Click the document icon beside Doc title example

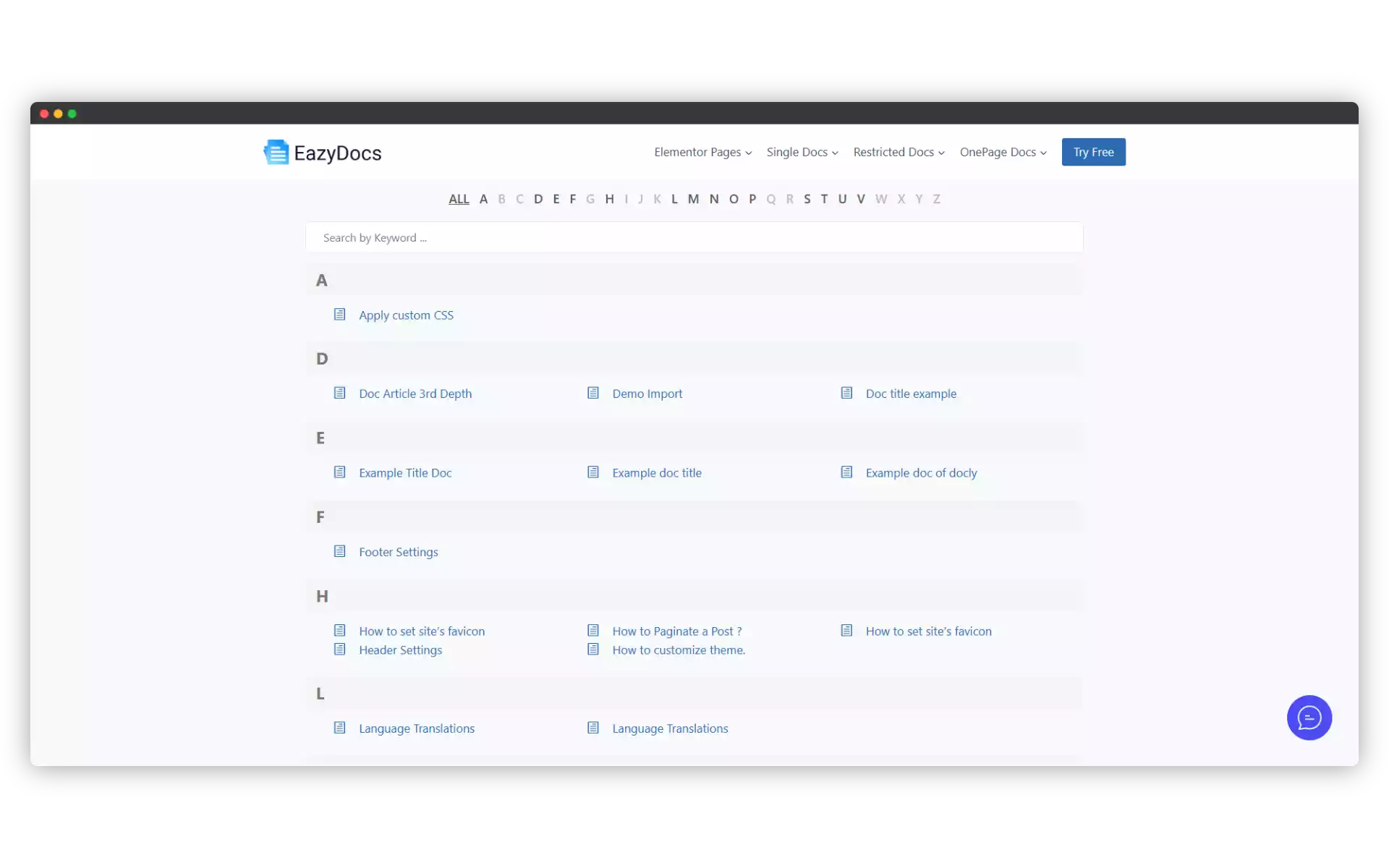846,393
